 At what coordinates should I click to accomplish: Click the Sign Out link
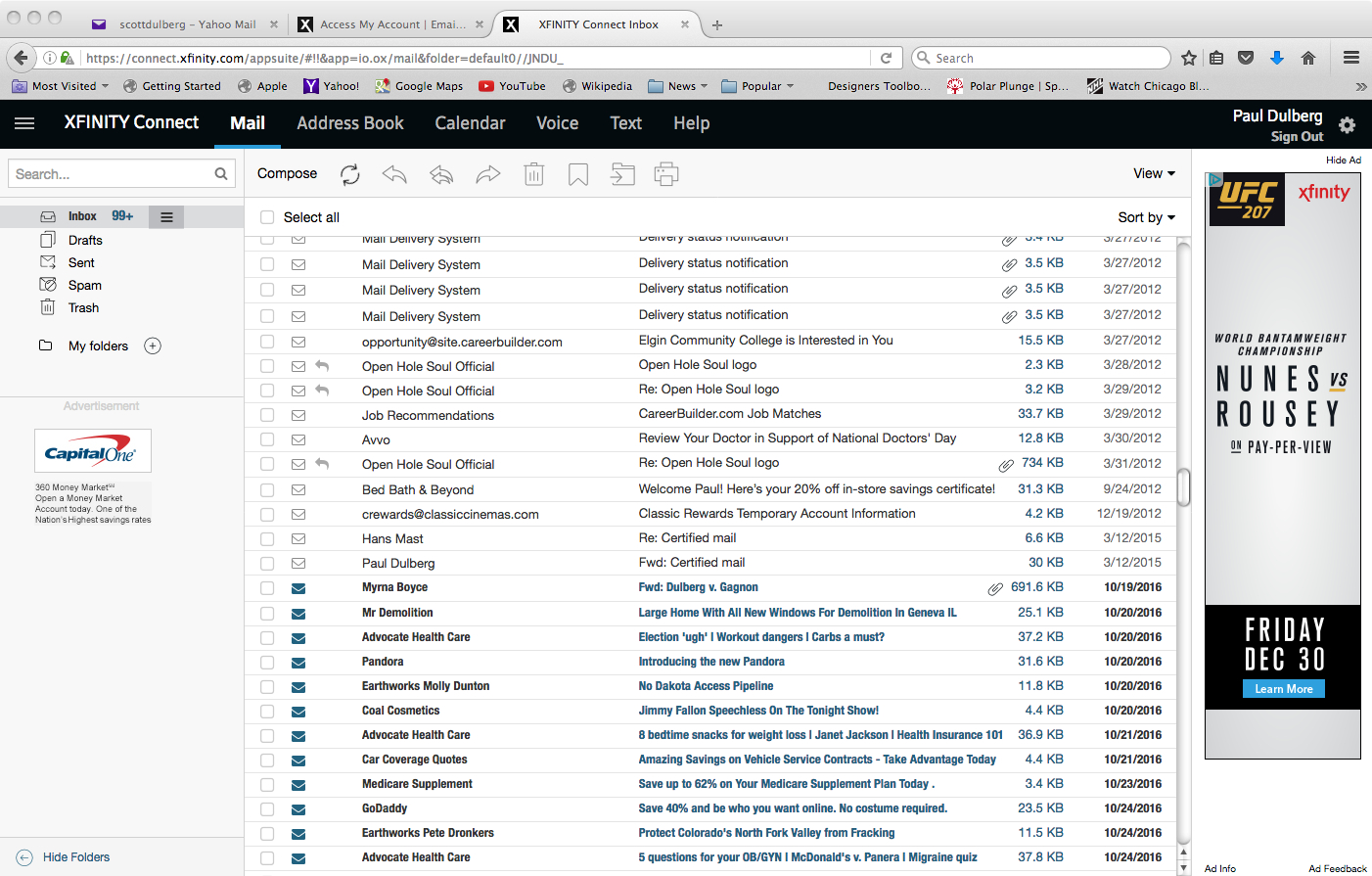(x=1297, y=137)
